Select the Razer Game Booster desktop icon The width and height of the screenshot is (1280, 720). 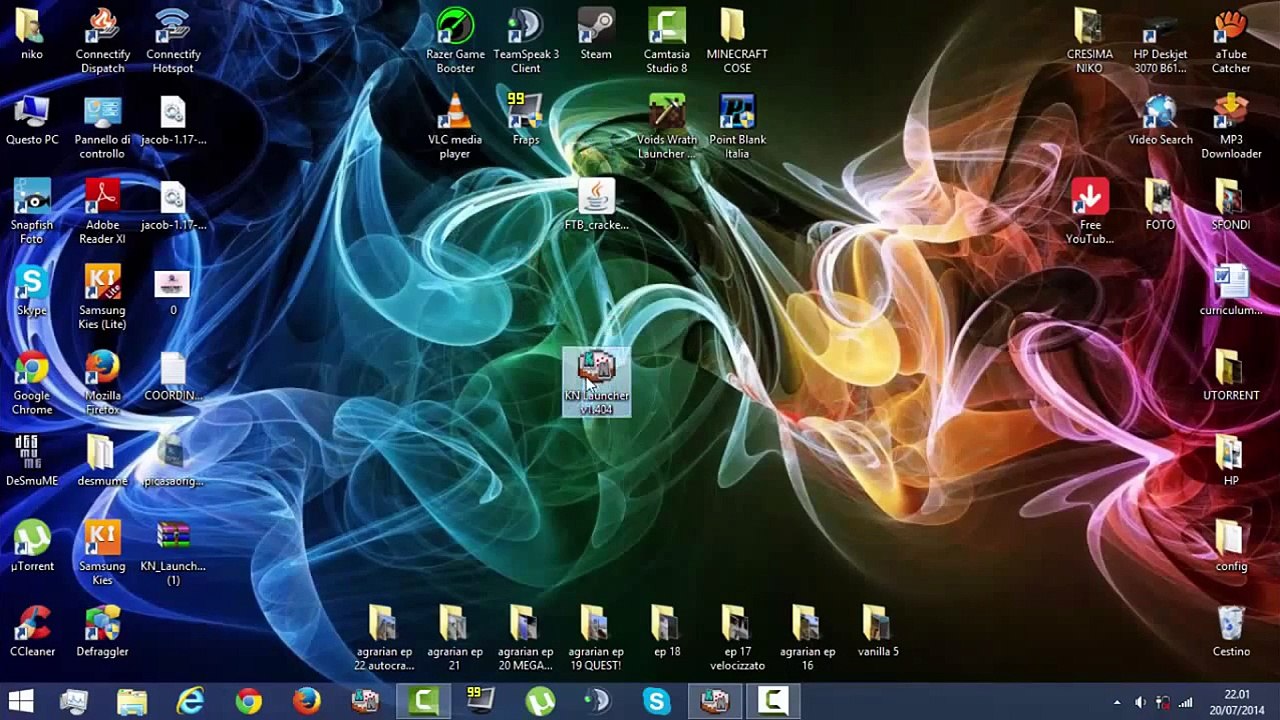tap(455, 40)
